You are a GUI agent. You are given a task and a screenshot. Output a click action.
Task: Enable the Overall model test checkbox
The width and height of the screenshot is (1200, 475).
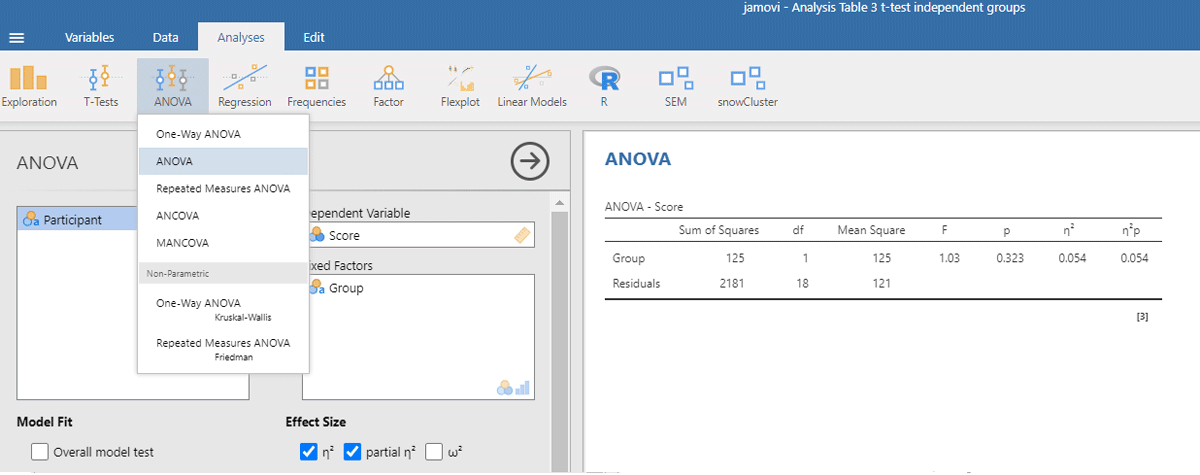(40, 452)
